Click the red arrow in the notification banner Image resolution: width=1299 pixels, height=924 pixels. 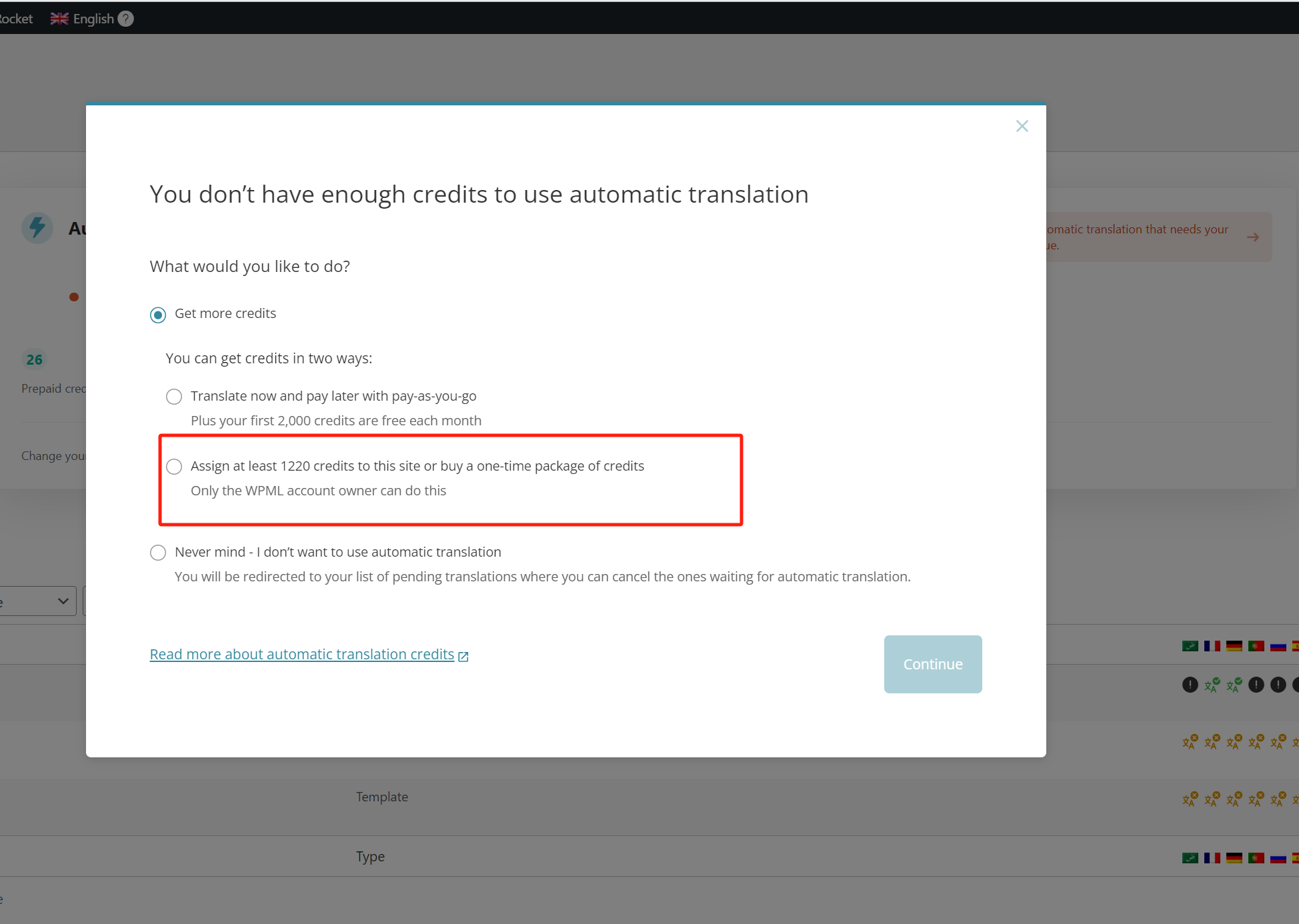coord(1253,237)
